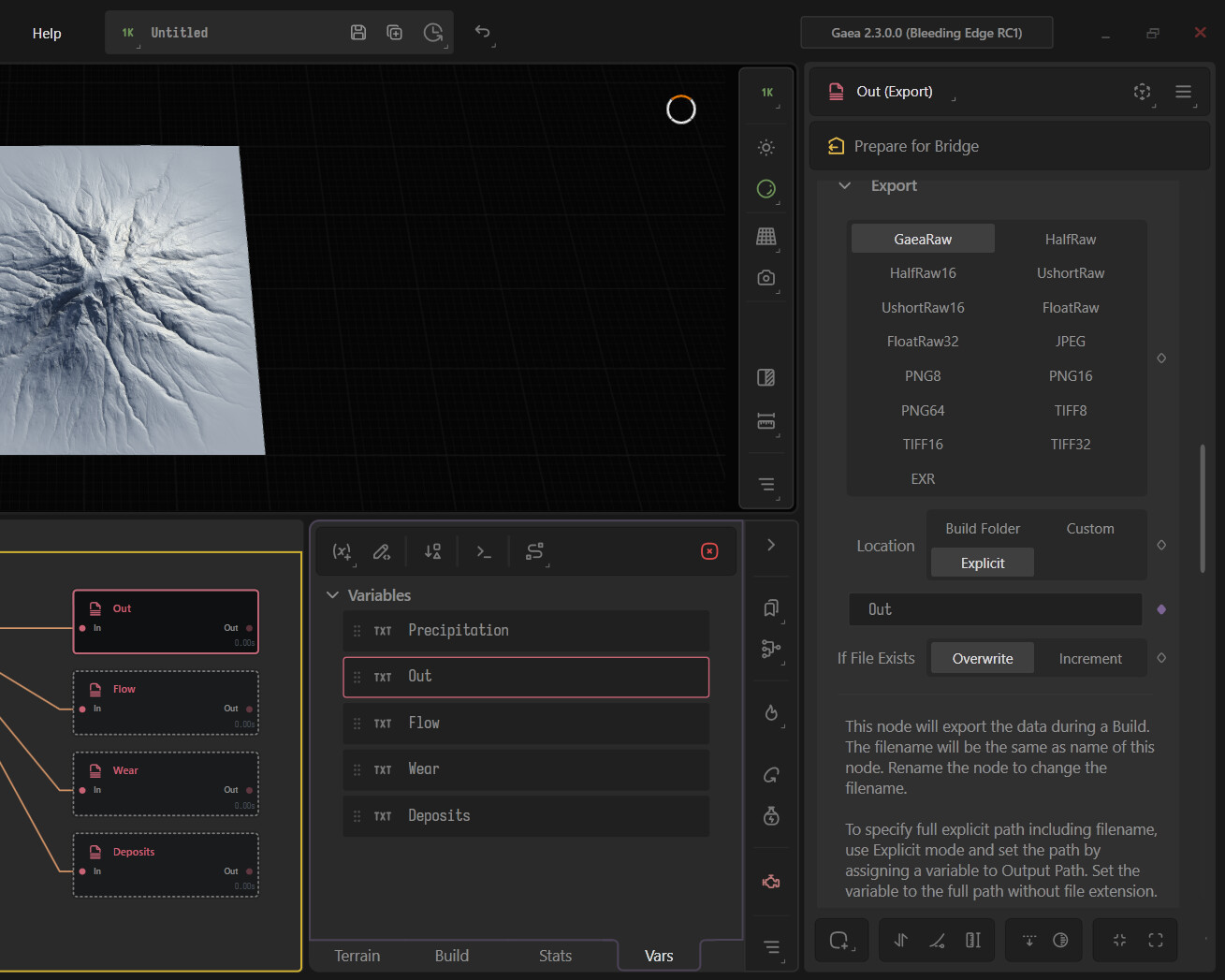1225x980 pixels.
Task: Open the Help menu
Action: (x=47, y=33)
